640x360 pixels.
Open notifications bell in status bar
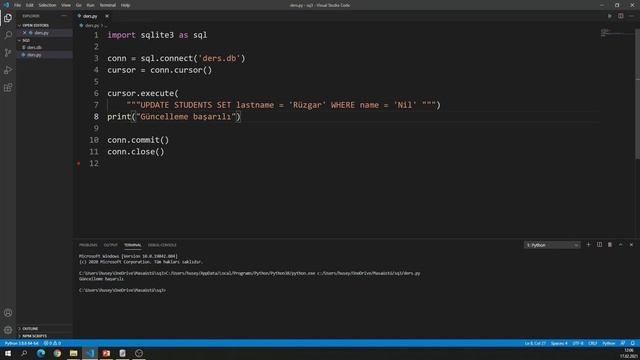pos(633,343)
